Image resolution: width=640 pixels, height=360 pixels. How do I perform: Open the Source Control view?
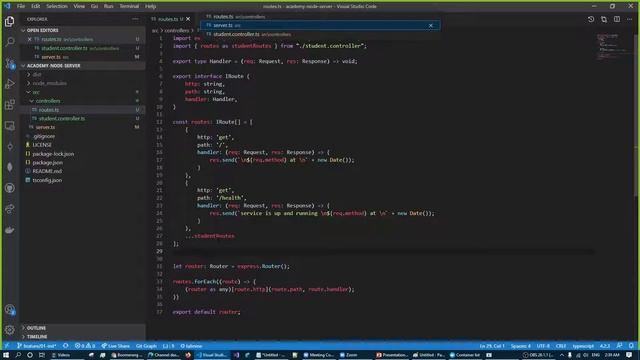point(10,63)
